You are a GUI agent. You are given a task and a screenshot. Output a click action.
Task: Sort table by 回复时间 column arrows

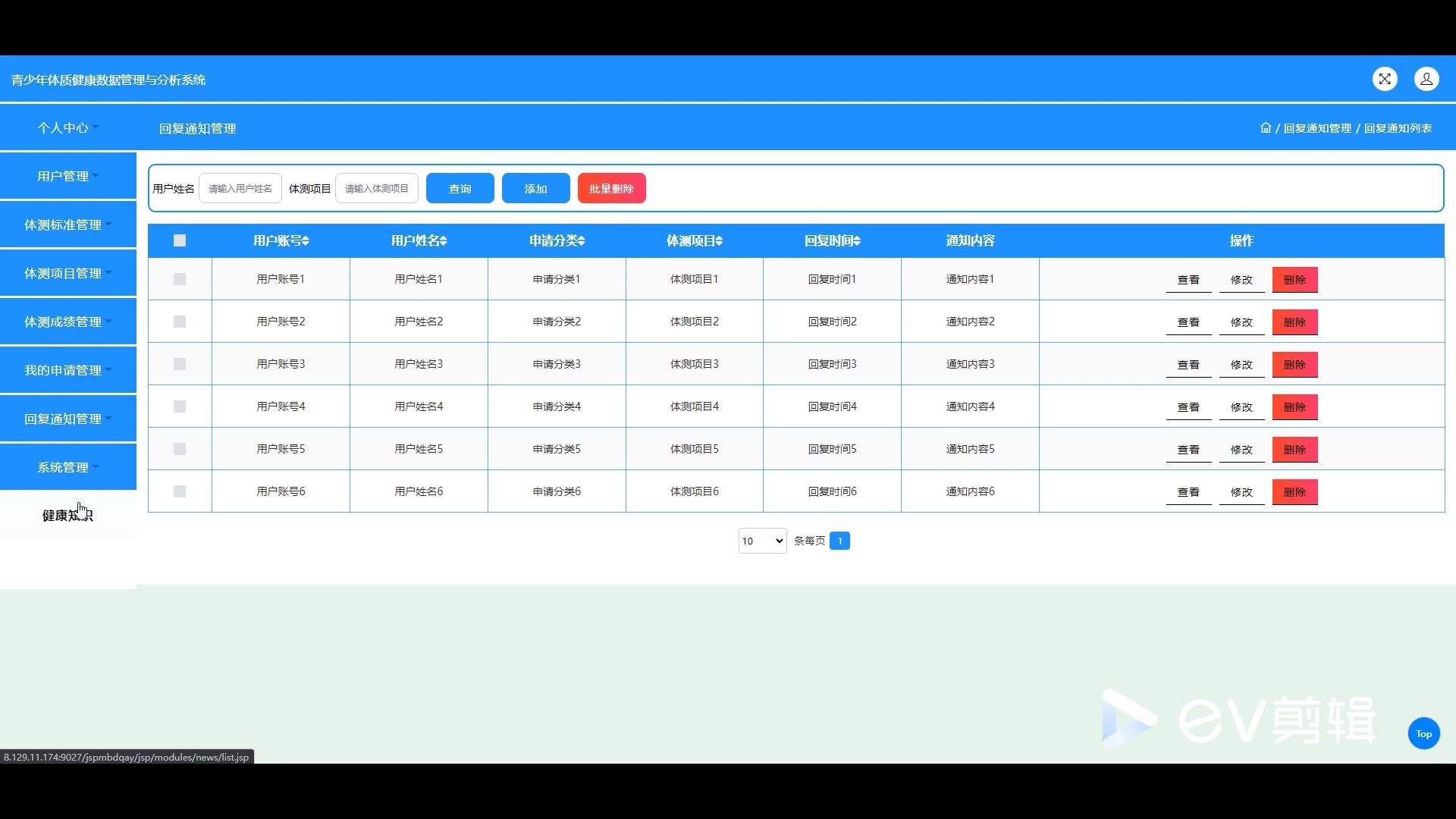tap(857, 241)
